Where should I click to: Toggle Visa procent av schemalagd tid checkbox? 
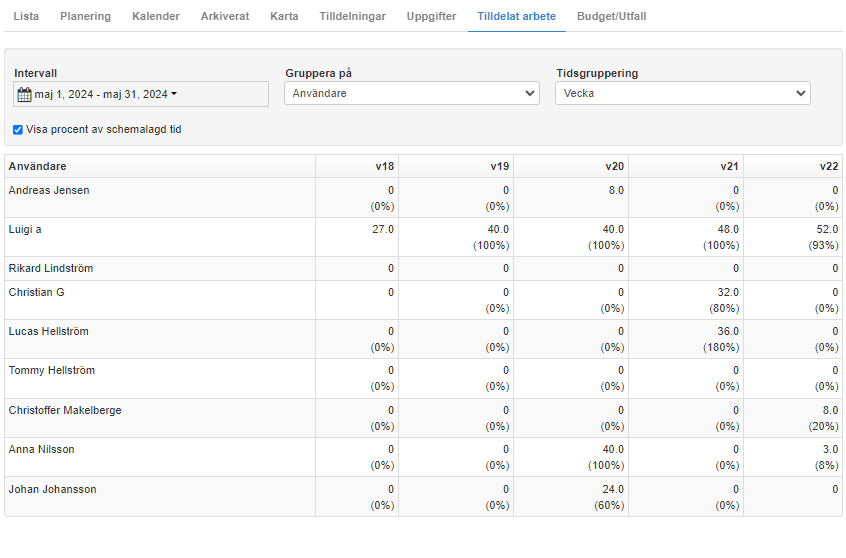18,130
